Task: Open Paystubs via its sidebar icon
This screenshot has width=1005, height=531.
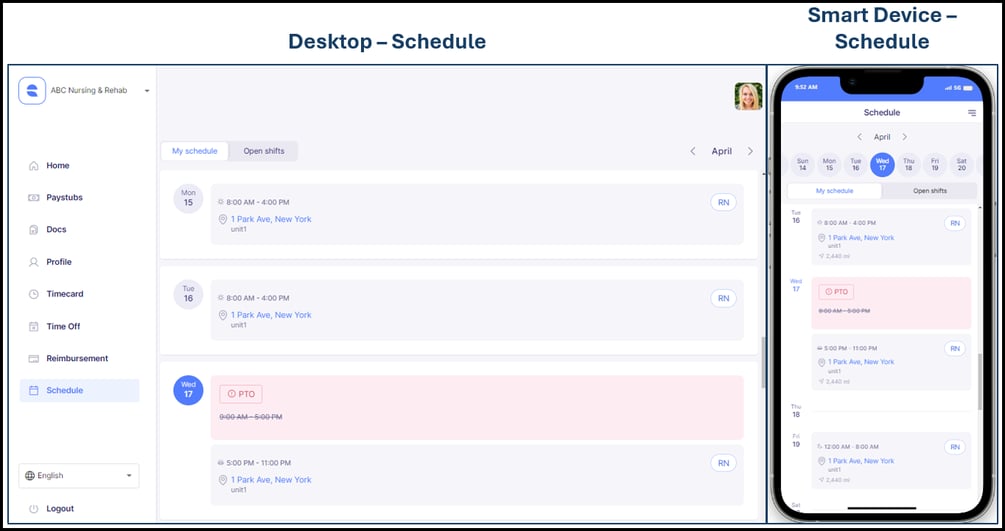Action: (x=34, y=198)
